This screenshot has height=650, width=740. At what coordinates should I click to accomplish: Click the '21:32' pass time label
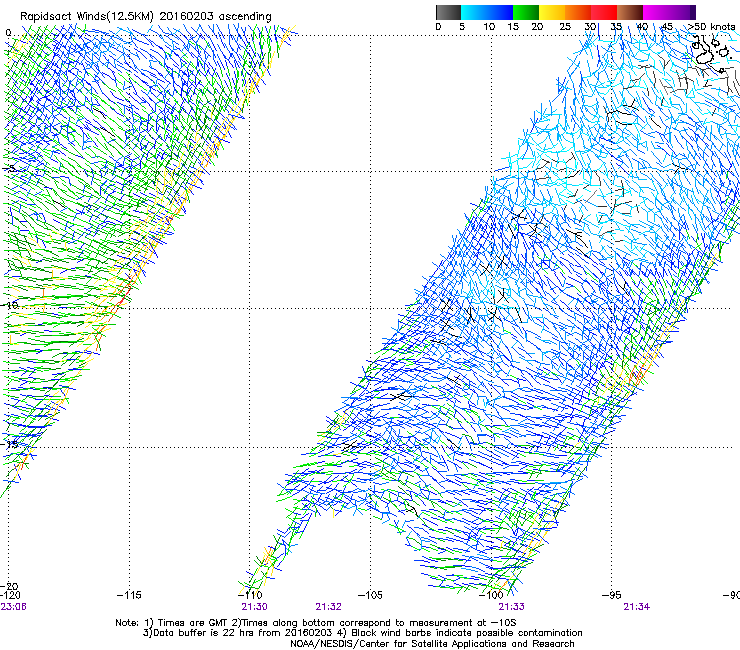tap(328, 607)
